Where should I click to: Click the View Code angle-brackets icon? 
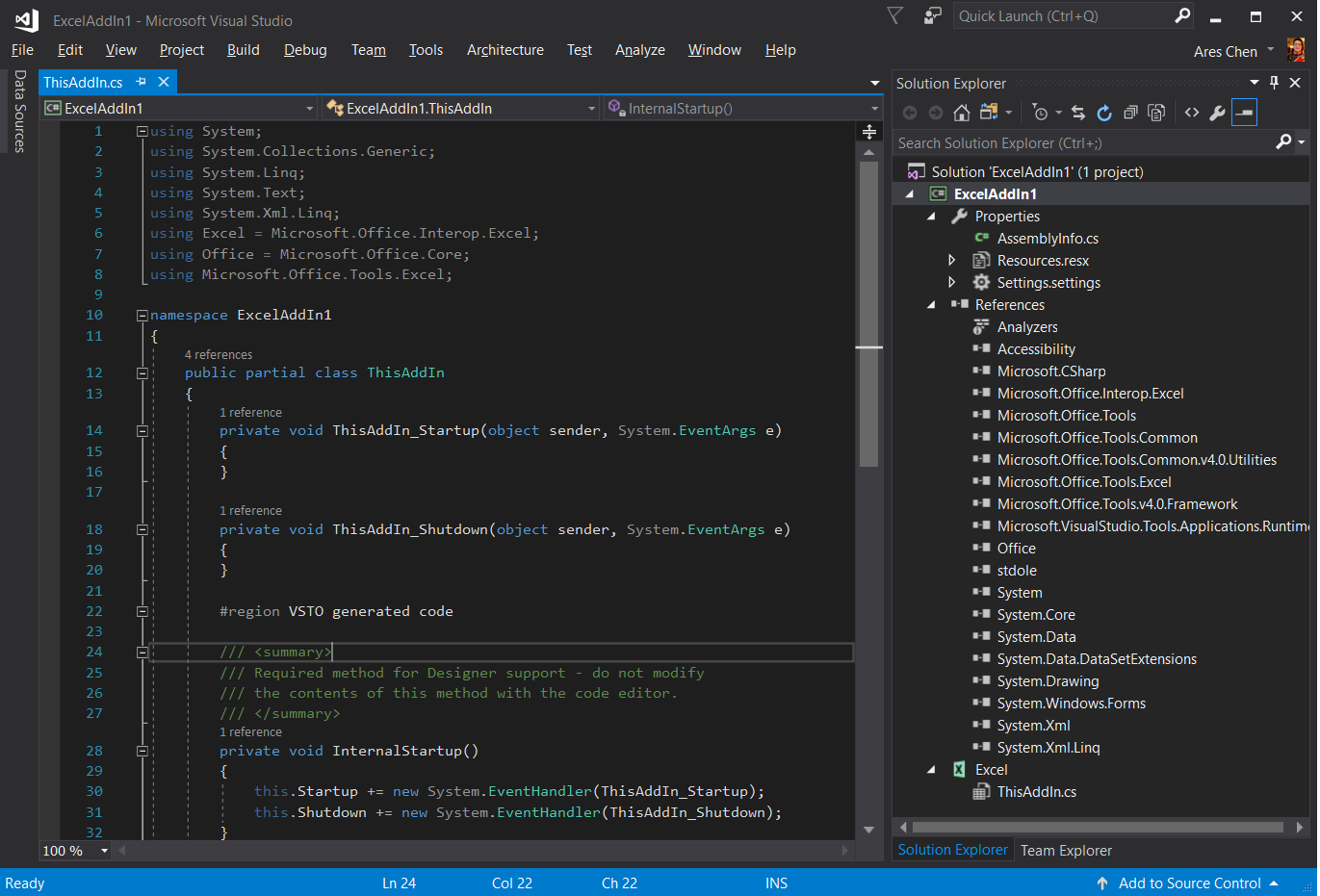[1192, 113]
